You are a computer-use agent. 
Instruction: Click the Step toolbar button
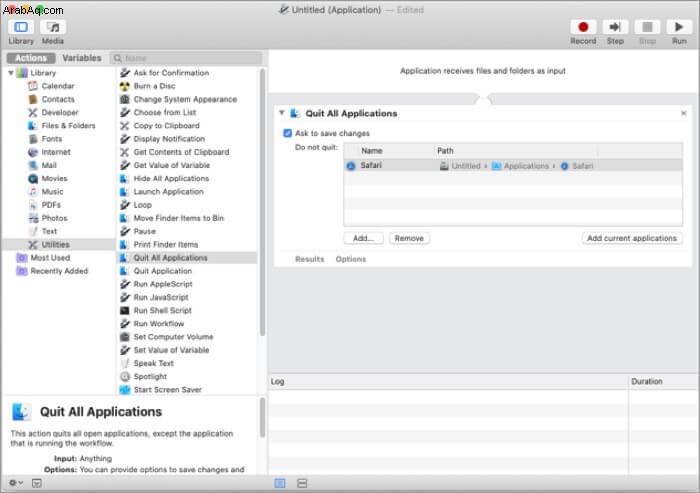pyautogui.click(x=615, y=27)
